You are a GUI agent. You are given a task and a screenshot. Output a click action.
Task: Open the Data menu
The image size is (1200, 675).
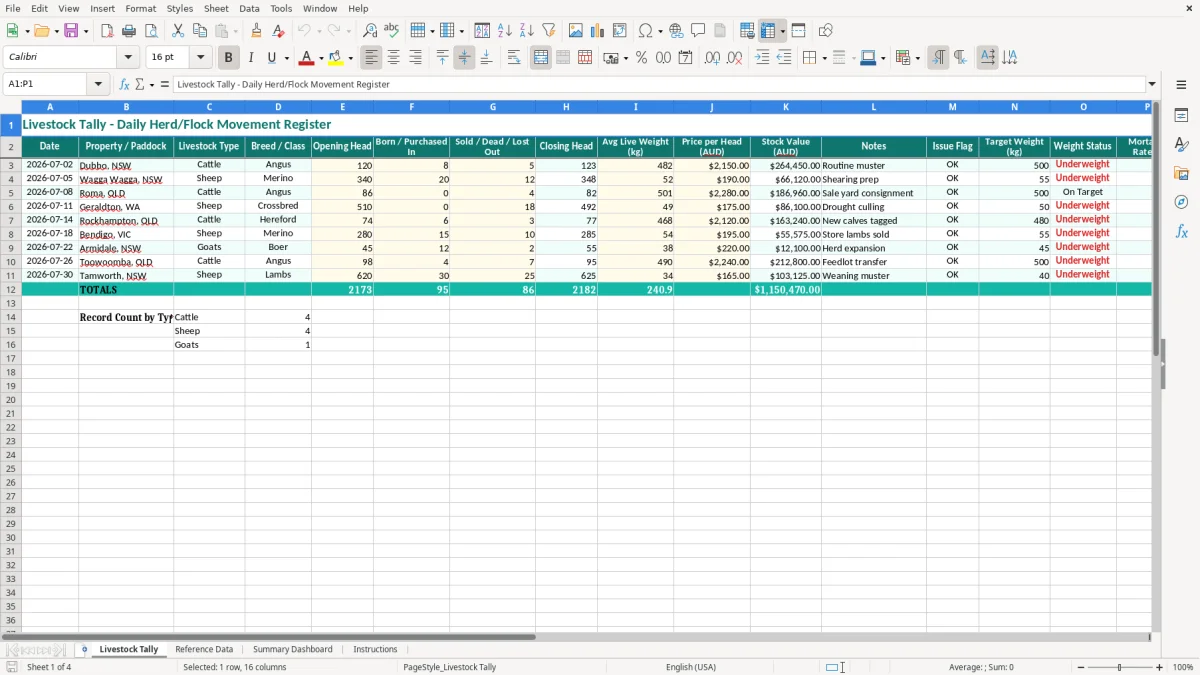[x=249, y=8]
